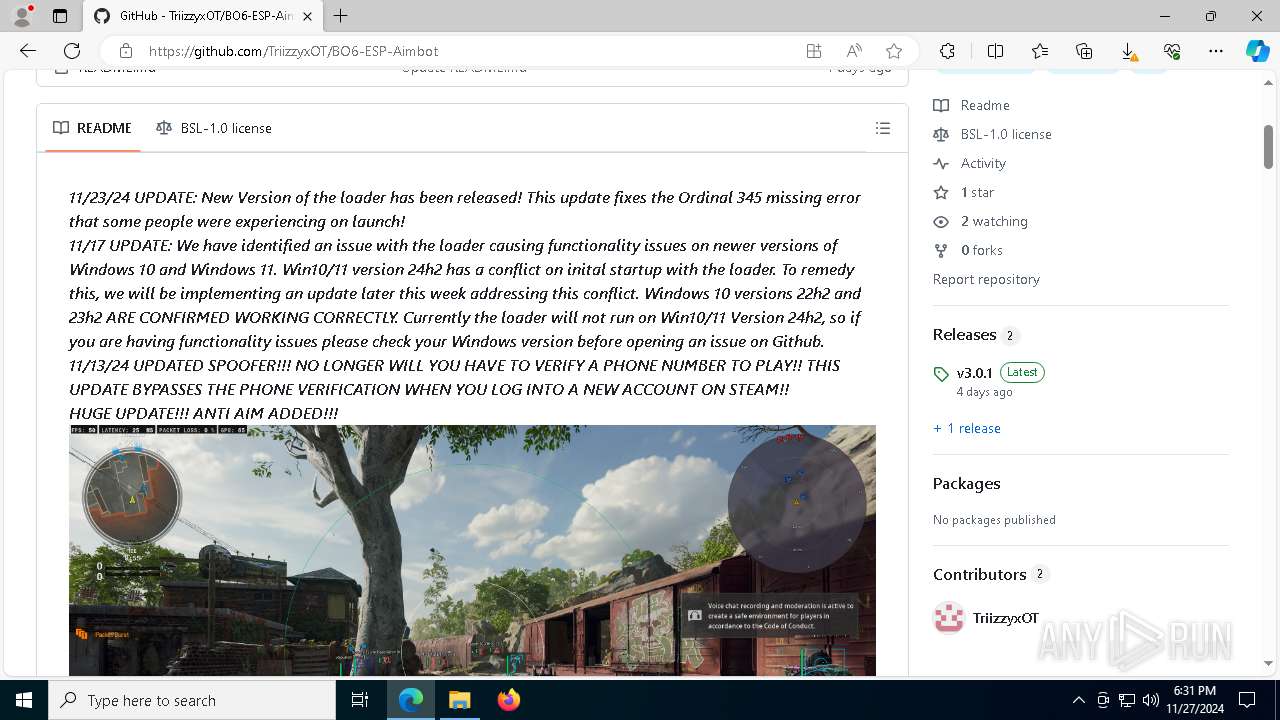Open TriizzyxOT contributor profile
Viewport: 1280px width, 720px height.
click(1006, 618)
